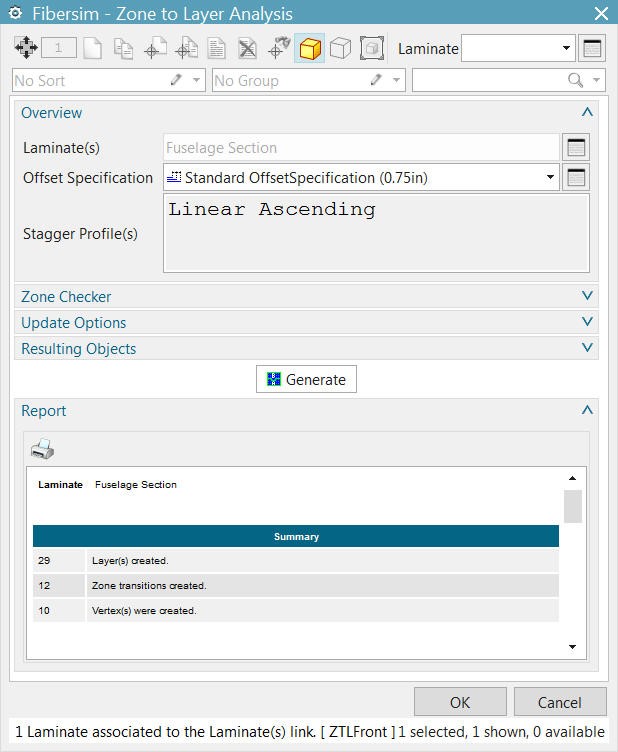The width and height of the screenshot is (618, 752).
Task: Collapse the Overview section
Action: 587,113
